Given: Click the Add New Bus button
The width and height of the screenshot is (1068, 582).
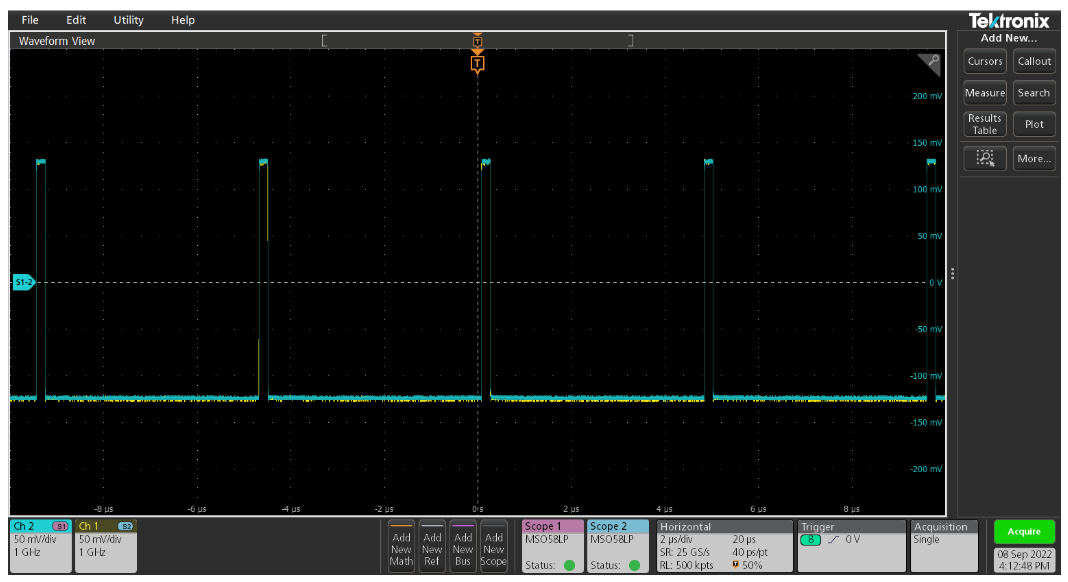Looking at the screenshot, I should coord(463,547).
